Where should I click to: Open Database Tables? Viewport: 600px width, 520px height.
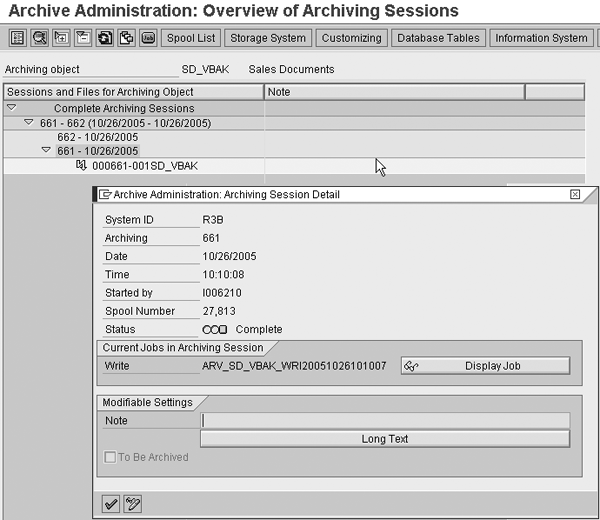438,38
